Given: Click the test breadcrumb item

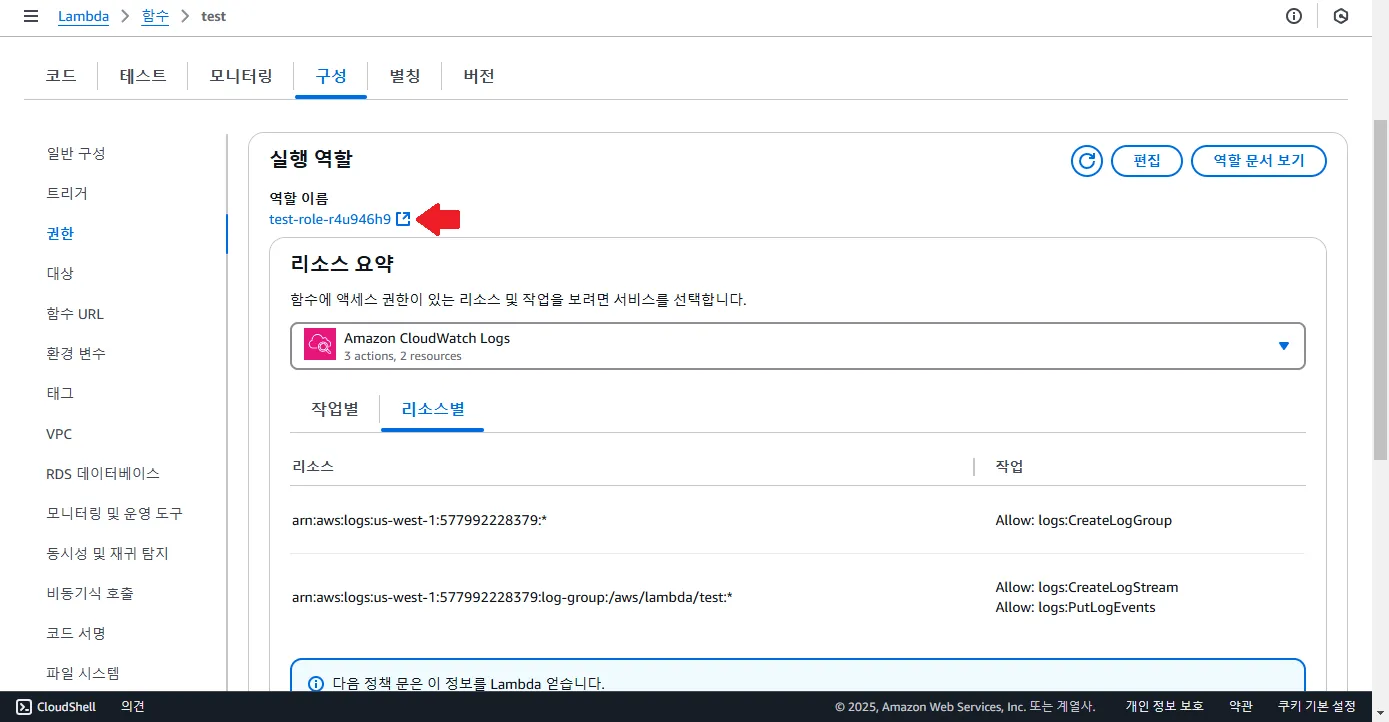Looking at the screenshot, I should 213,17.
